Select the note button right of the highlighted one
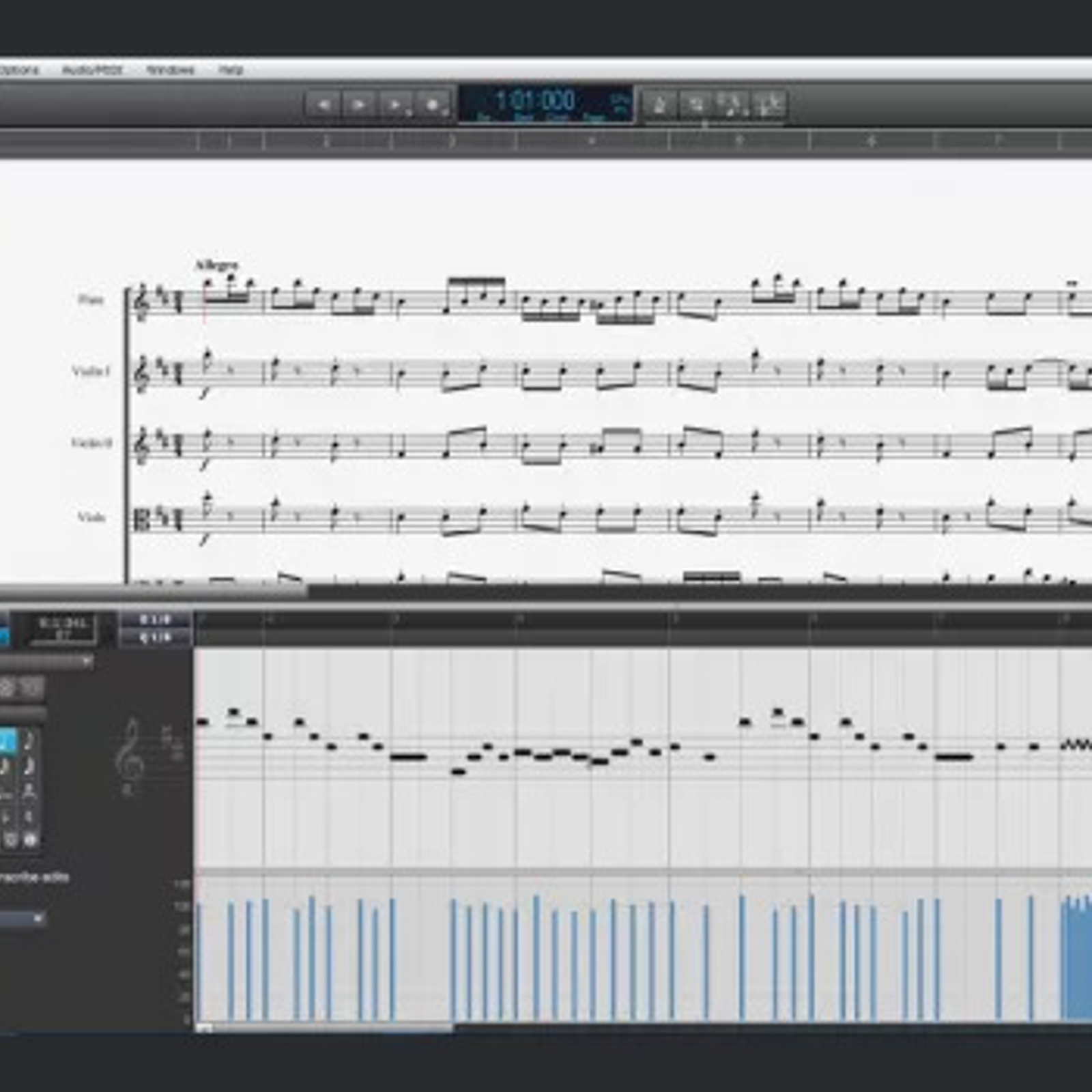Screen dimensions: 1092x1092 [29, 742]
